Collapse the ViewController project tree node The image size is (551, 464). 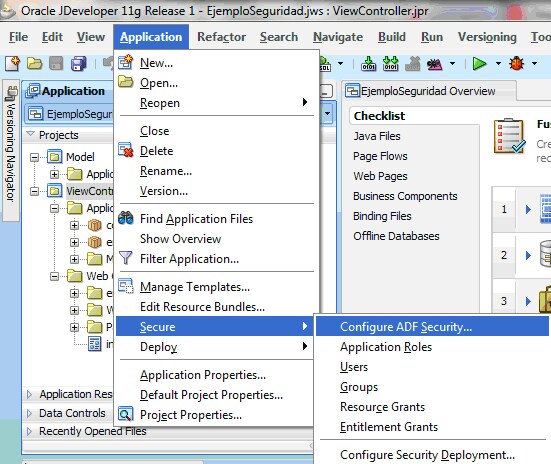coord(34,191)
